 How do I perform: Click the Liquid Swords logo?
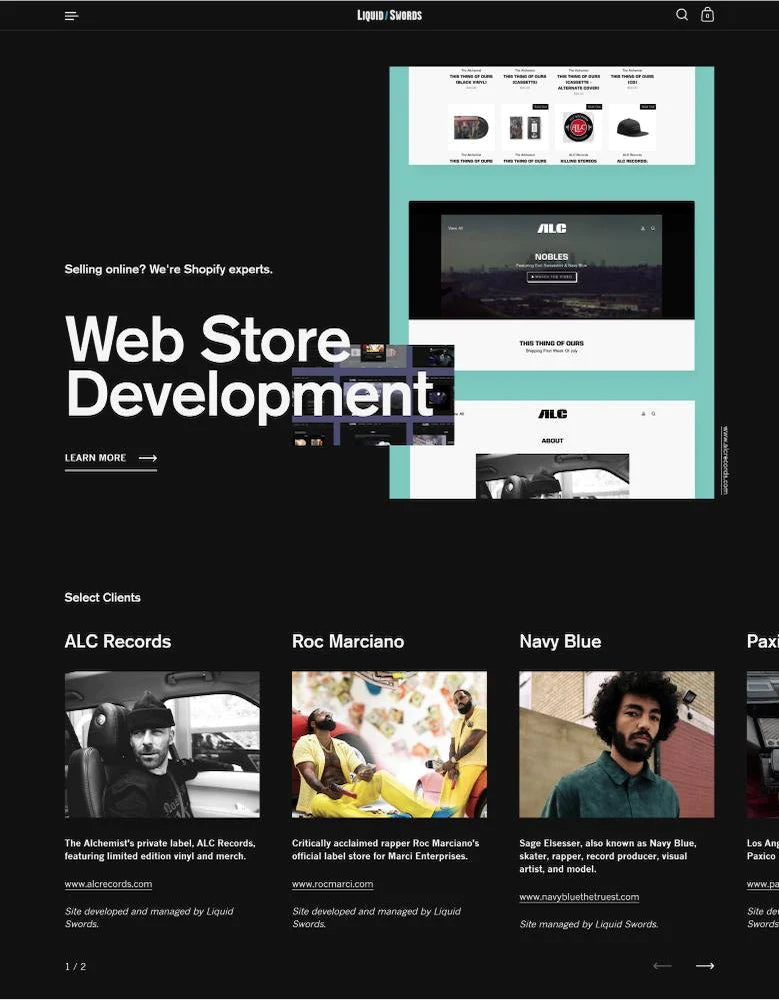pyautogui.click(x=389, y=15)
